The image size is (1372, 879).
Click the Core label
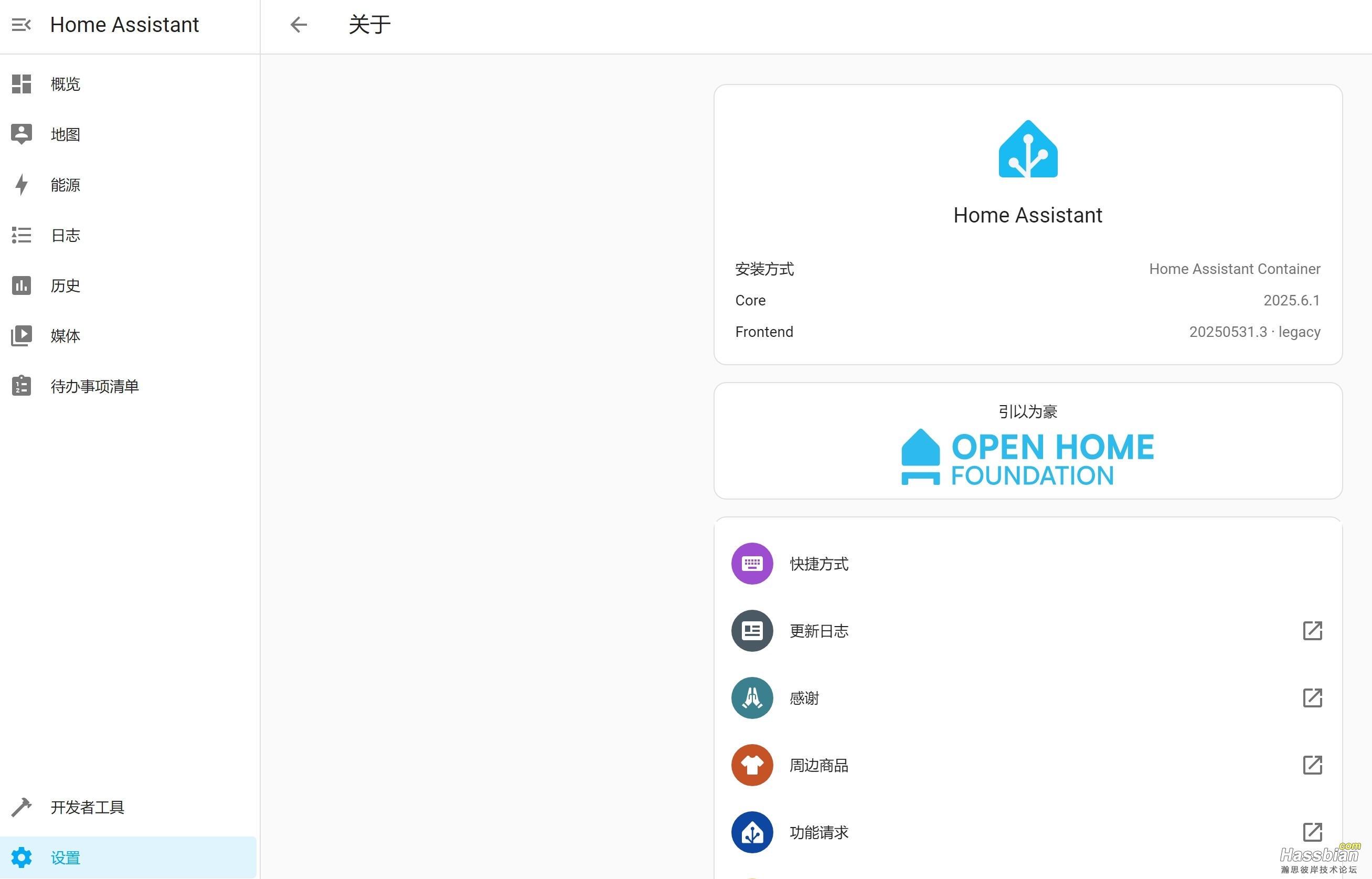(750, 300)
